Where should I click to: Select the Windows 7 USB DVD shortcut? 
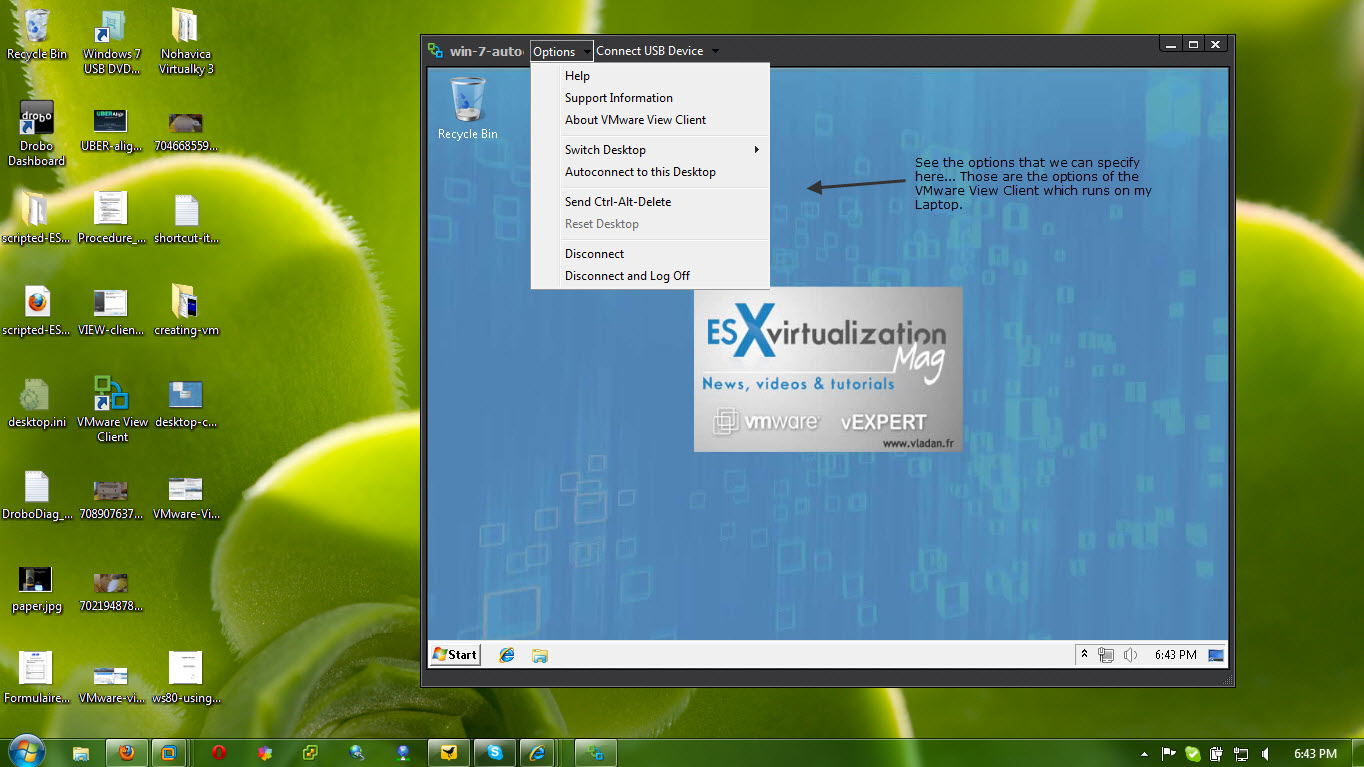click(112, 43)
